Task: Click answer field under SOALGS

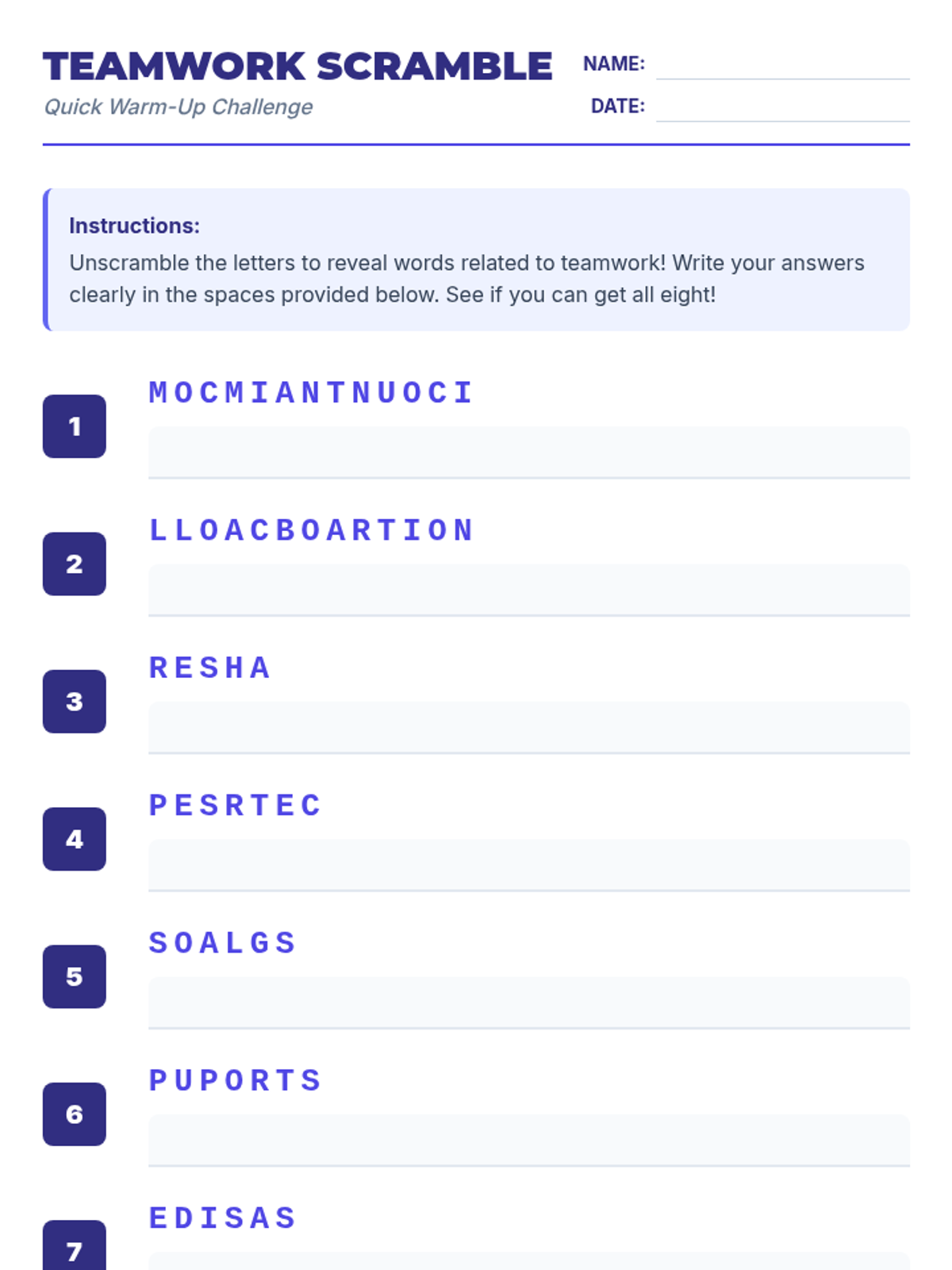Action: coord(529,1003)
